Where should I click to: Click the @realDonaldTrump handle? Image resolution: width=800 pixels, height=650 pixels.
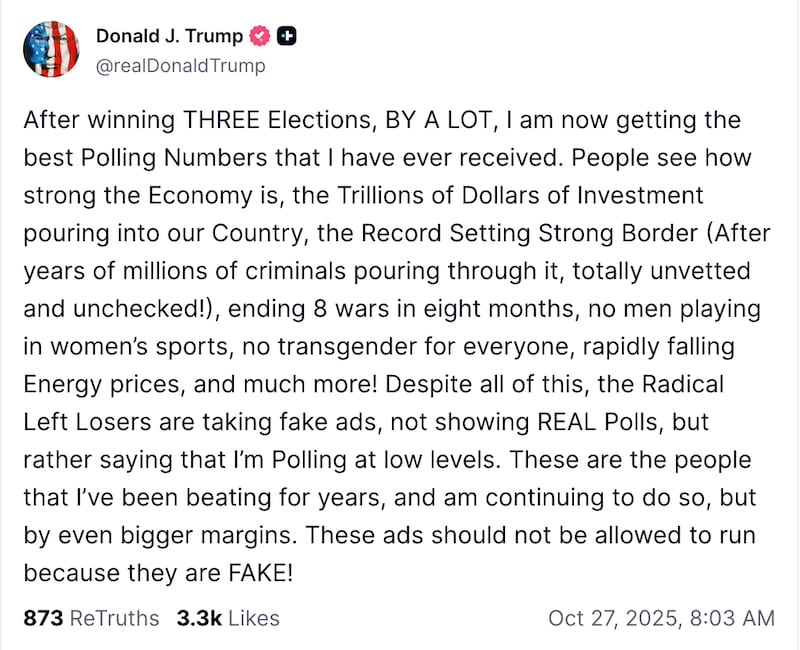coord(180,66)
